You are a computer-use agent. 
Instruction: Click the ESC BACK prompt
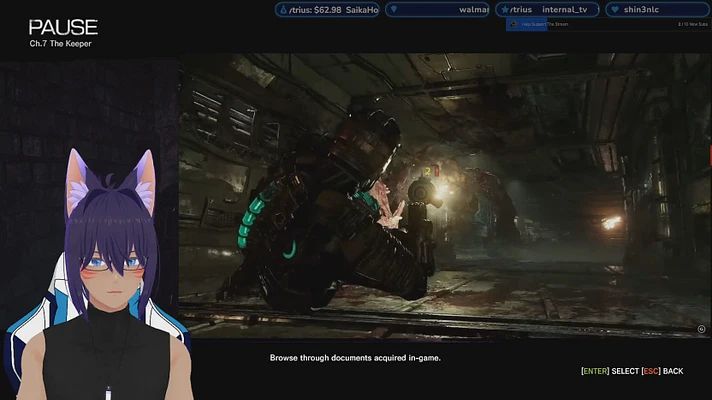pyautogui.click(x=662, y=371)
